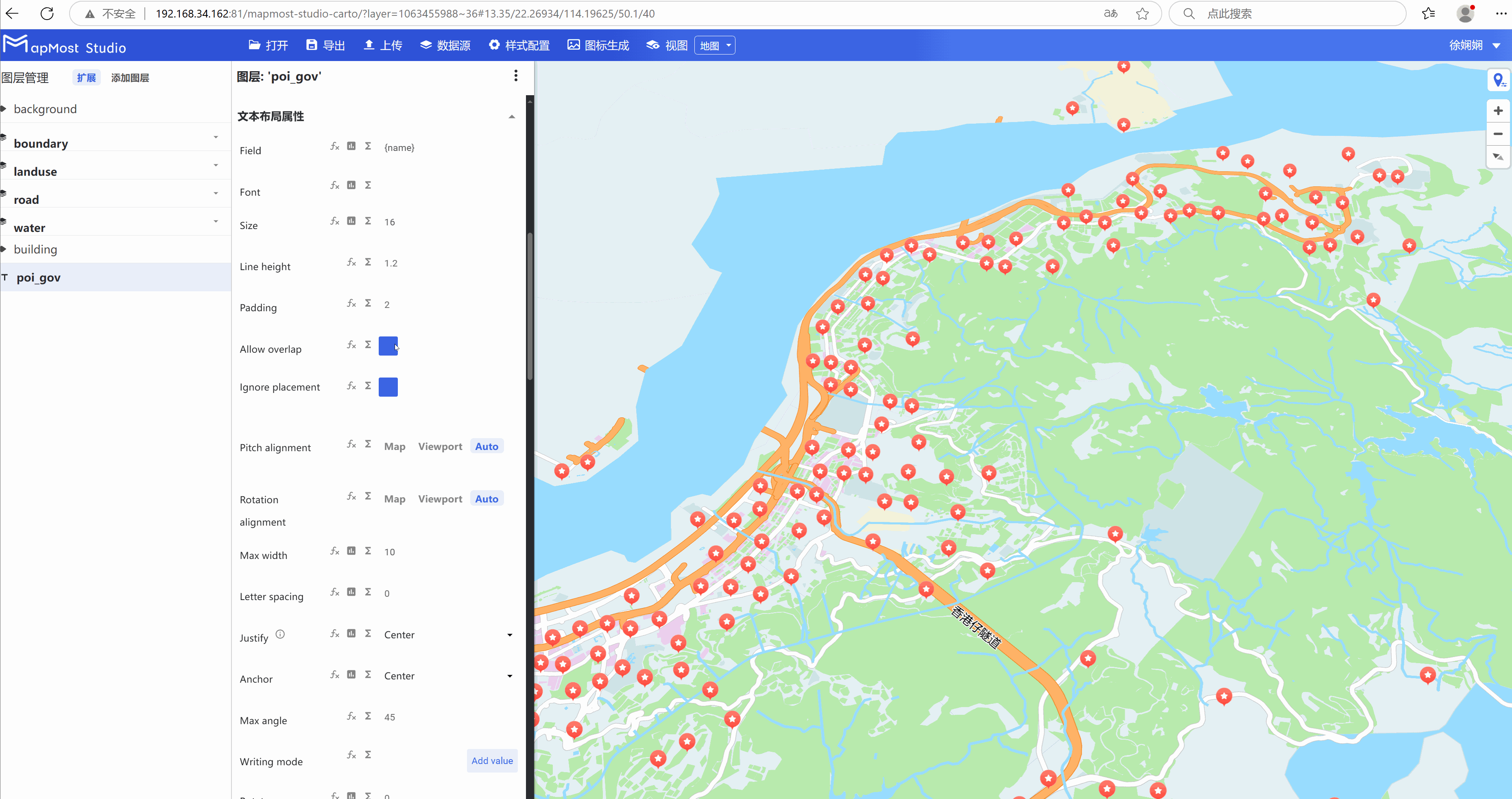
Task: Open the 样式配置 menu
Action: point(519,45)
